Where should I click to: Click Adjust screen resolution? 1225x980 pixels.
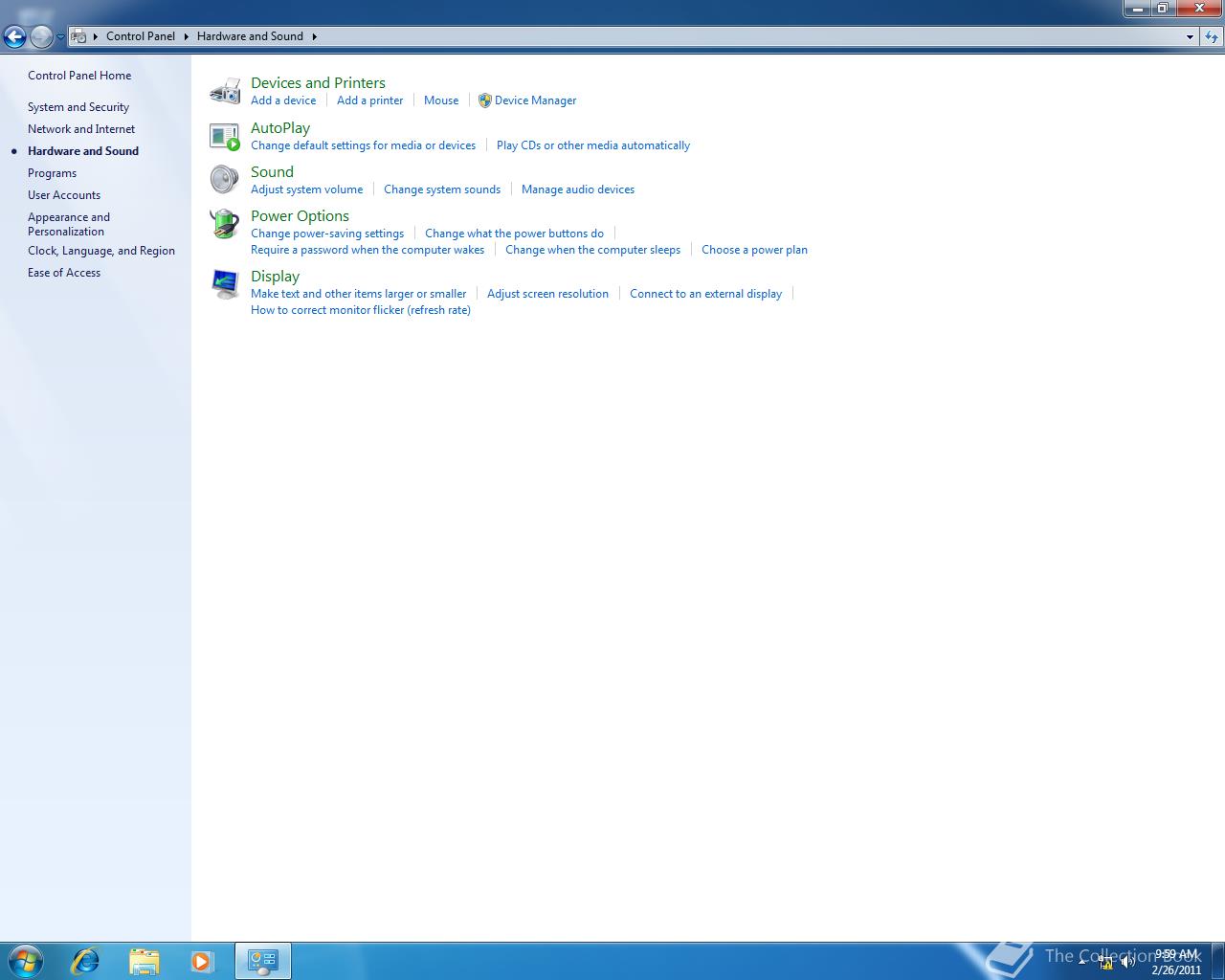tap(547, 294)
